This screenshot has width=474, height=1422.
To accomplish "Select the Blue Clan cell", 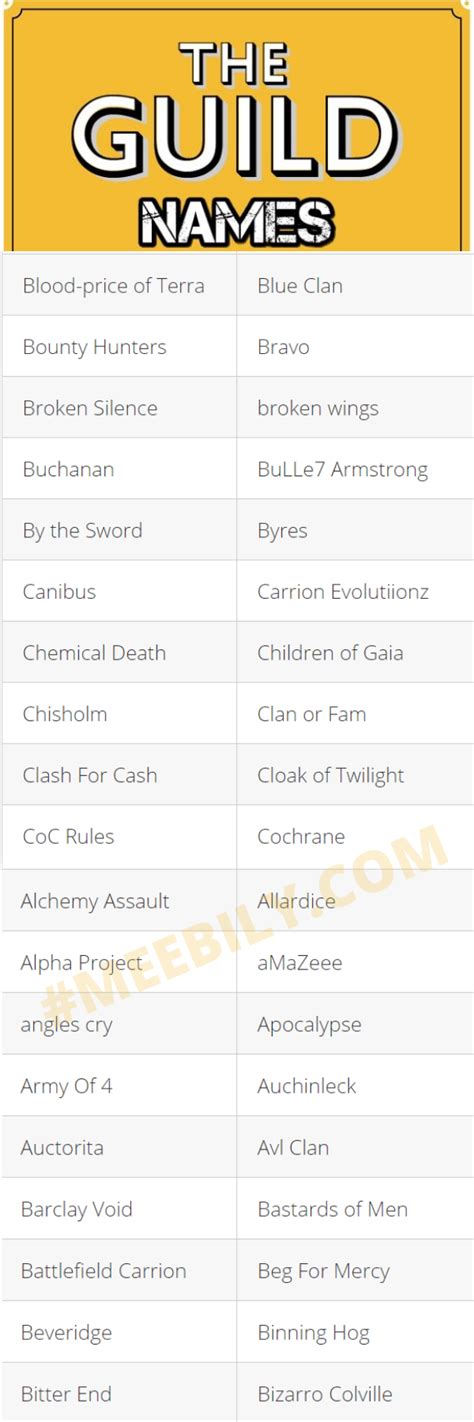I will coord(355,285).
